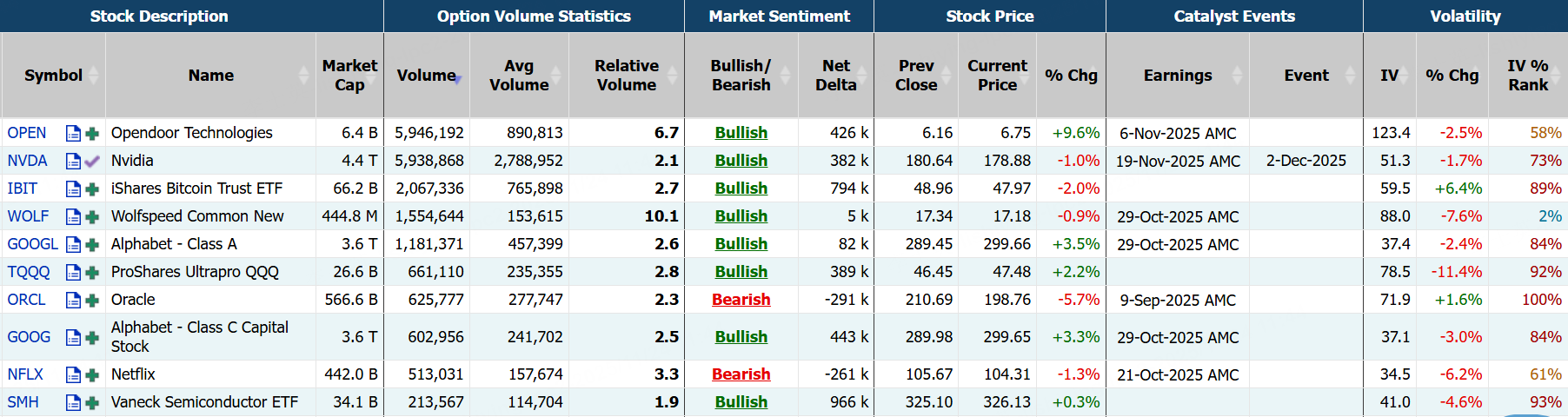Open the document icon for SMH
Screen dimensions: 1568x417
[74, 402]
